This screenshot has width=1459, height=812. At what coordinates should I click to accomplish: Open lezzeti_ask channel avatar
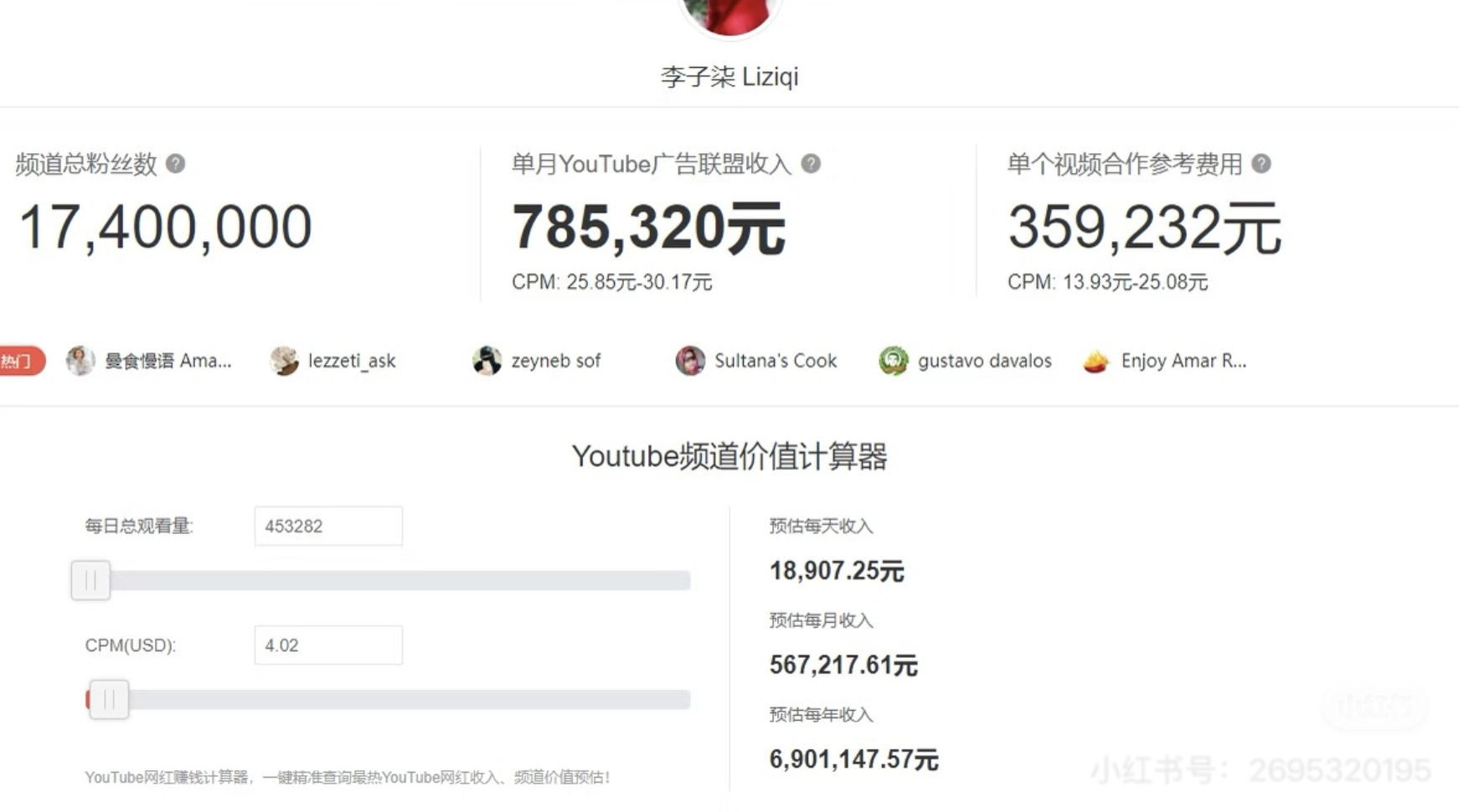(284, 361)
